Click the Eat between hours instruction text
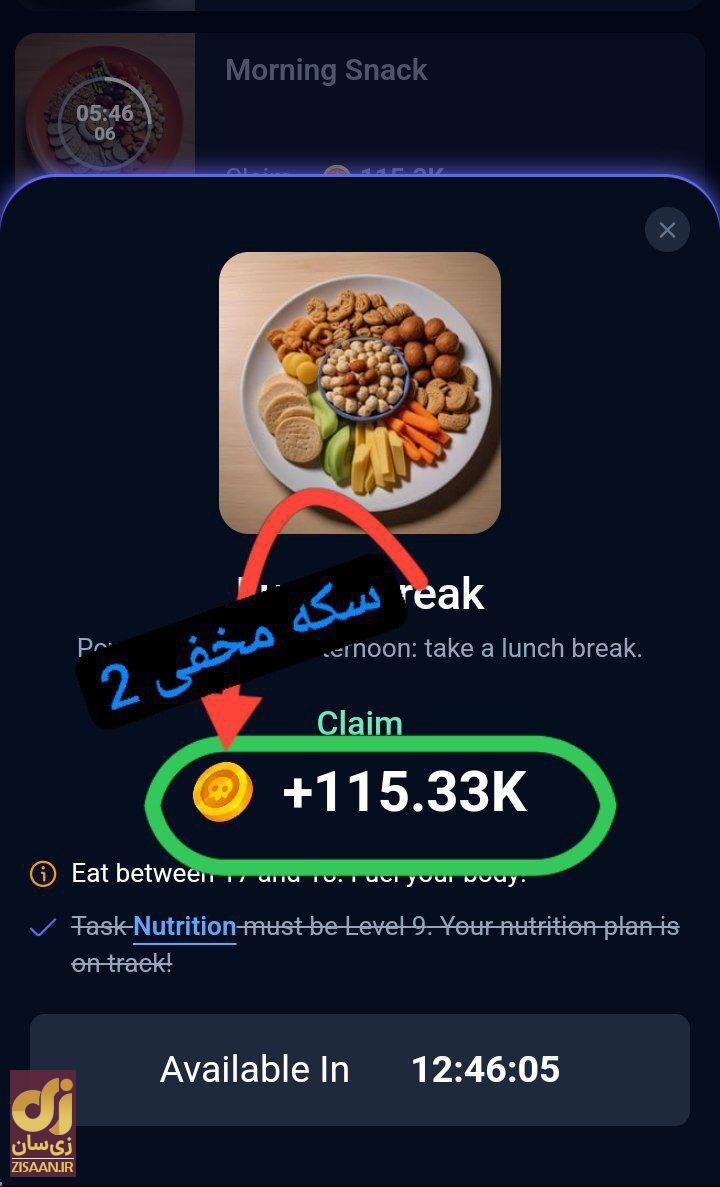This screenshot has width=720, height=1187. point(298,874)
